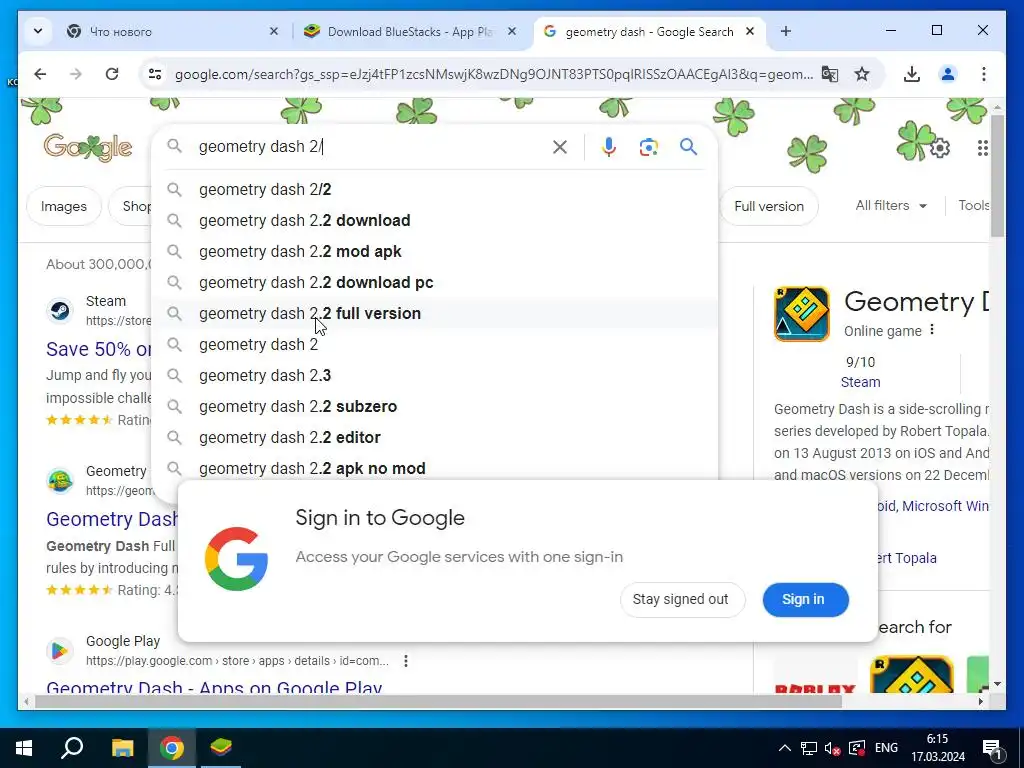Choose suggestion geometry dash 2.2 full version

[434, 313]
